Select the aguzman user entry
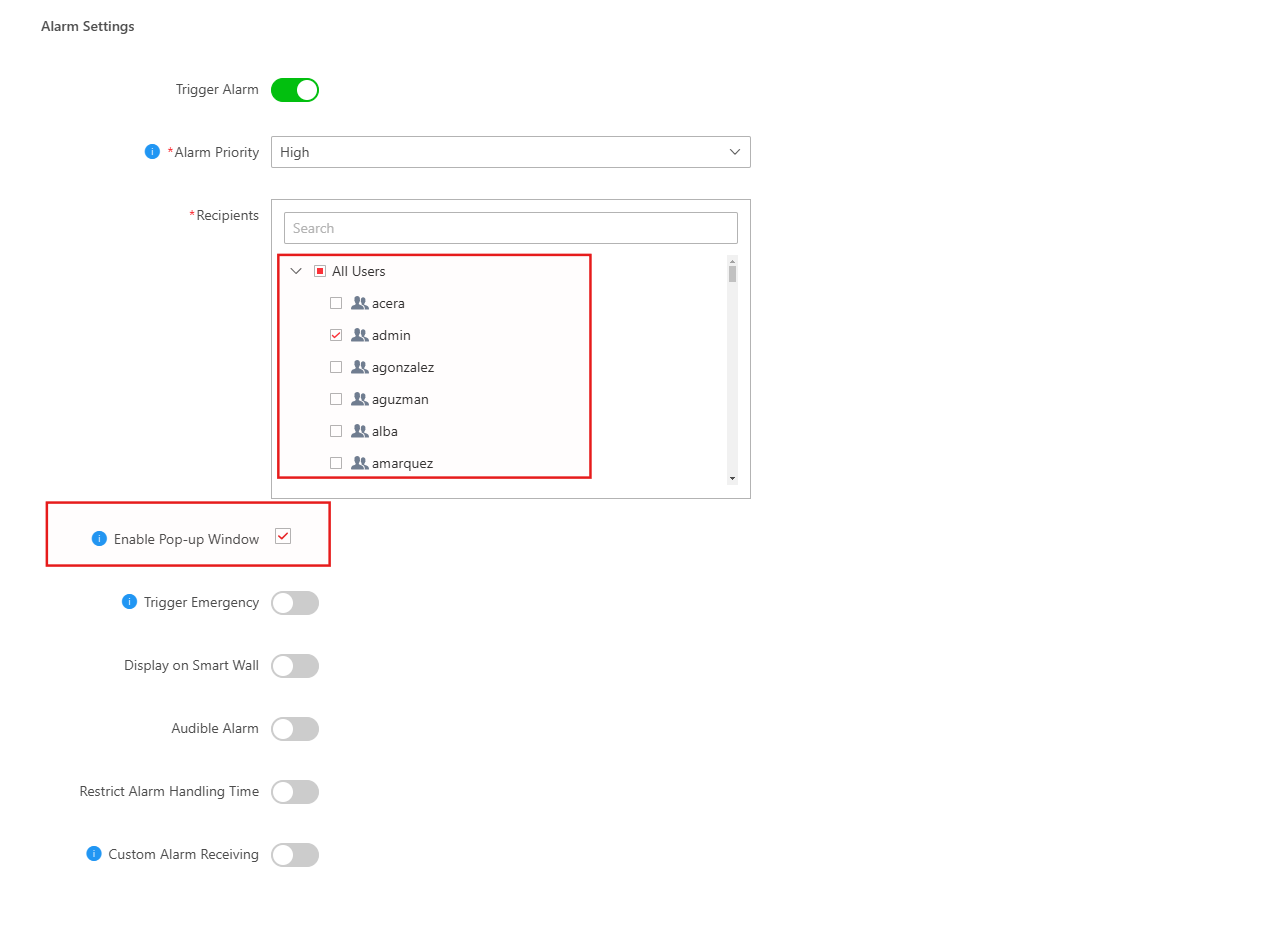 pos(400,399)
